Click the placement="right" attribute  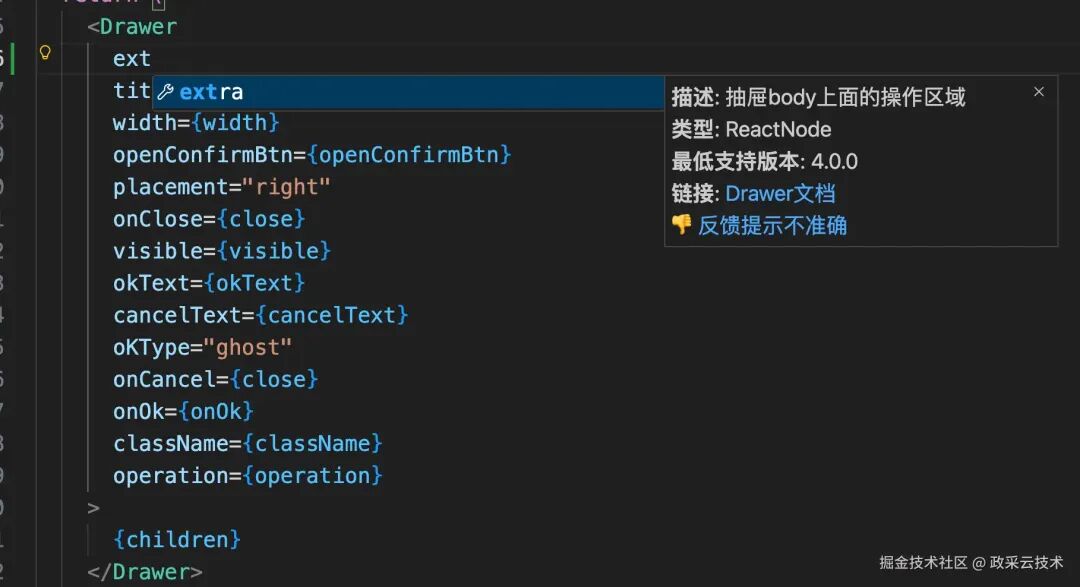click(220, 186)
